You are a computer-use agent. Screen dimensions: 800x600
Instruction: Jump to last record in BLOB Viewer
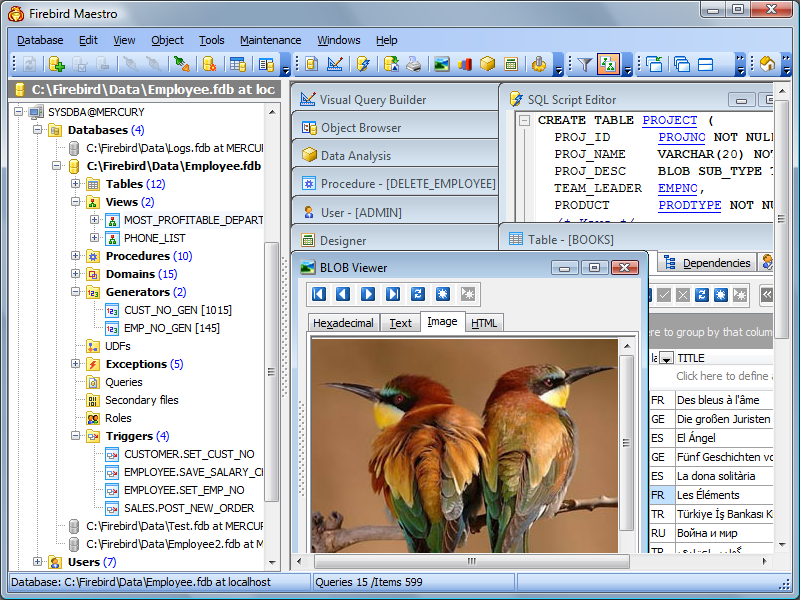click(393, 294)
